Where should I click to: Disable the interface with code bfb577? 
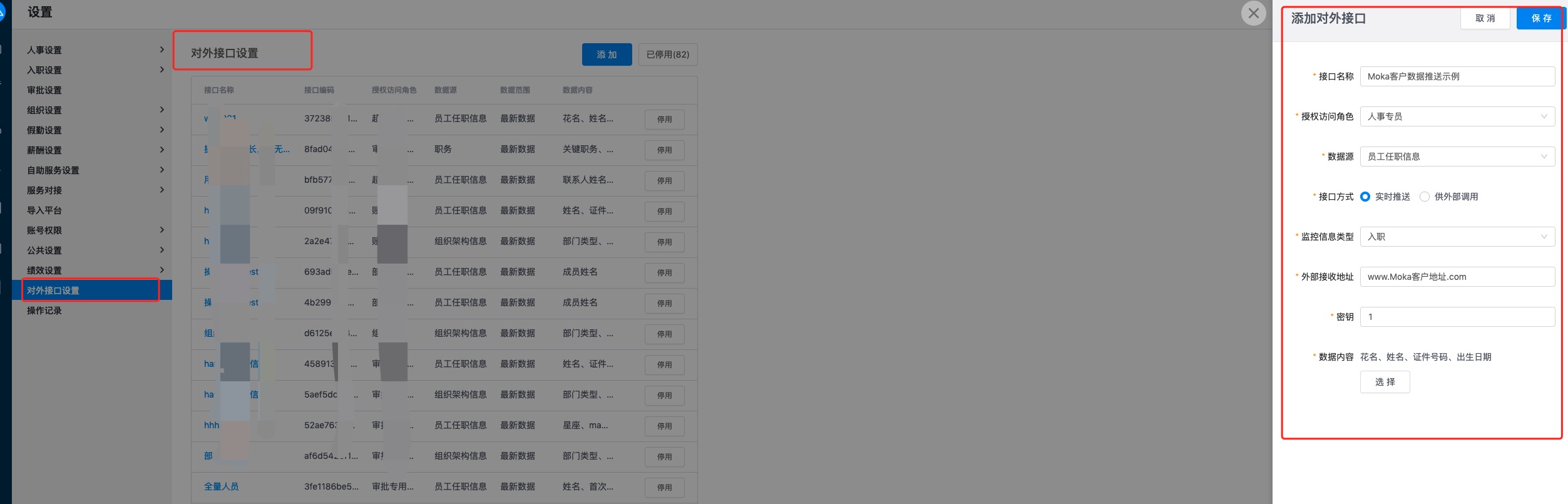coord(664,180)
